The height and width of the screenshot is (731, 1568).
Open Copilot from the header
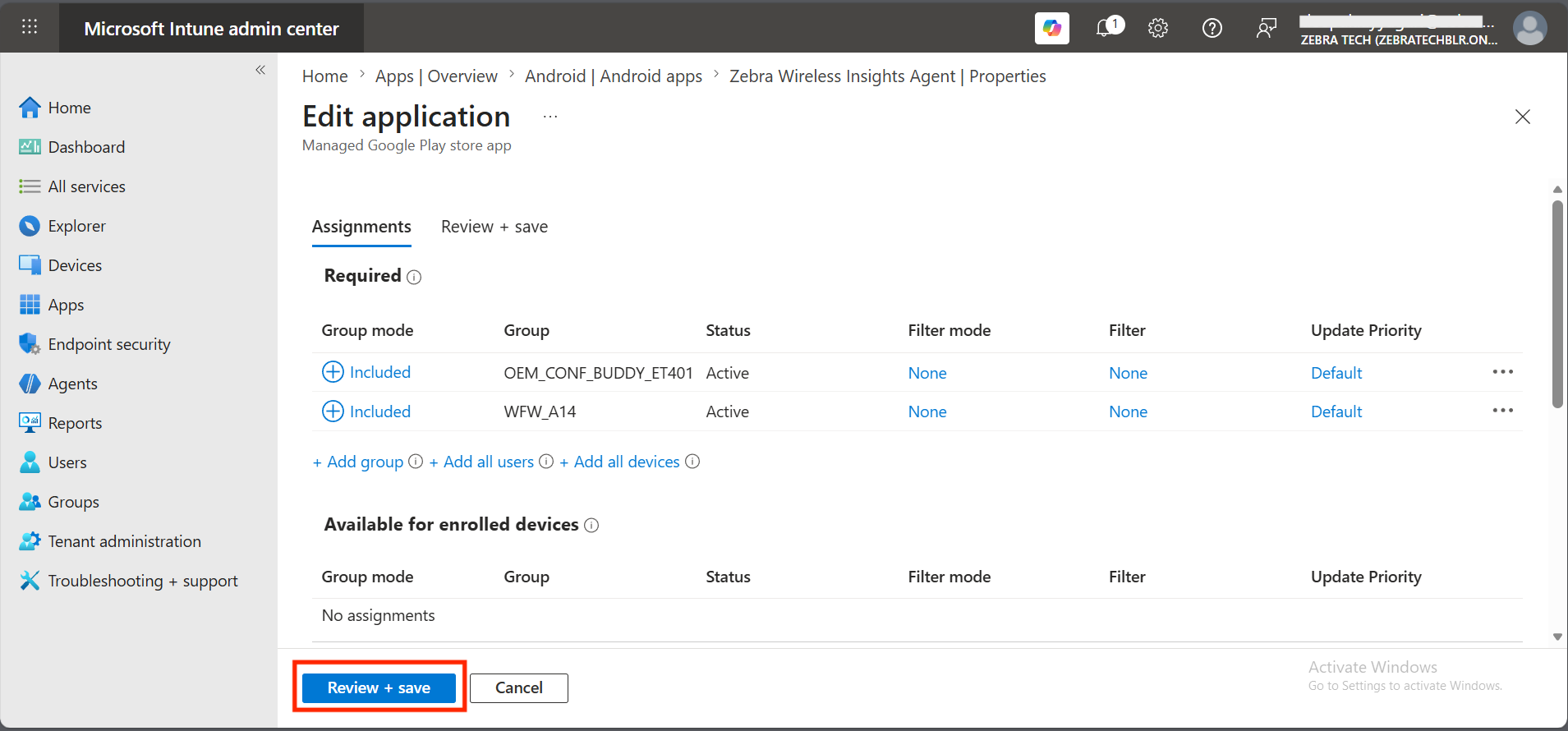coord(1051,28)
